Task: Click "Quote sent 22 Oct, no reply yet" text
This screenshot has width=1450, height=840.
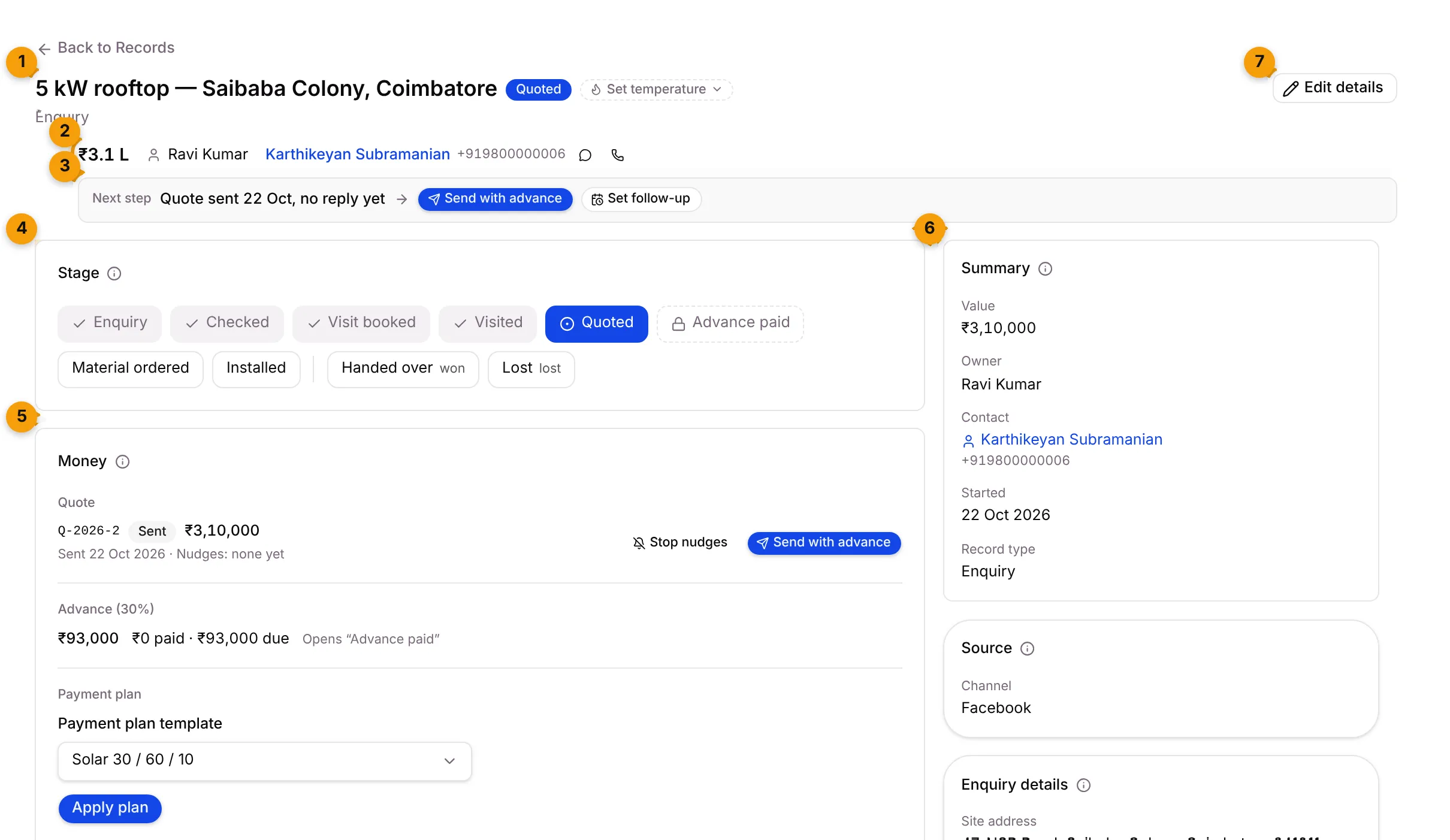Action: (x=273, y=199)
